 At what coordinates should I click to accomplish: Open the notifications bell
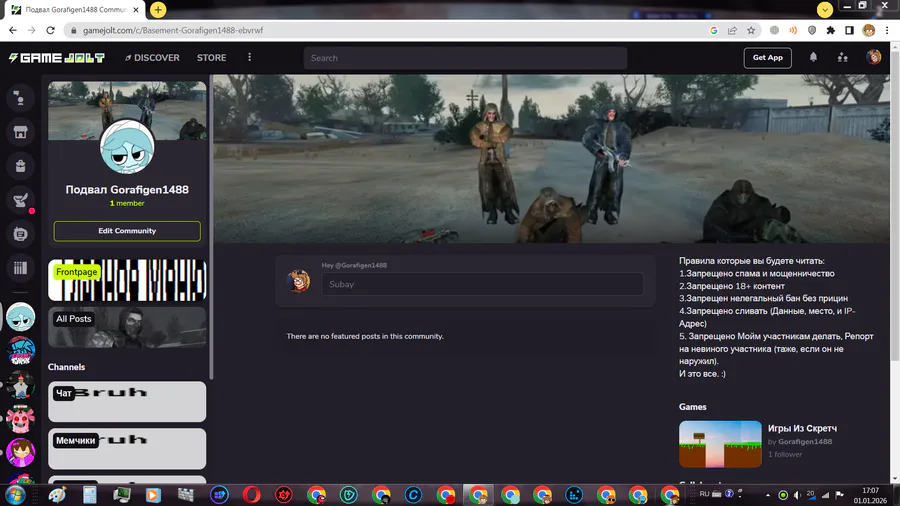click(x=813, y=57)
